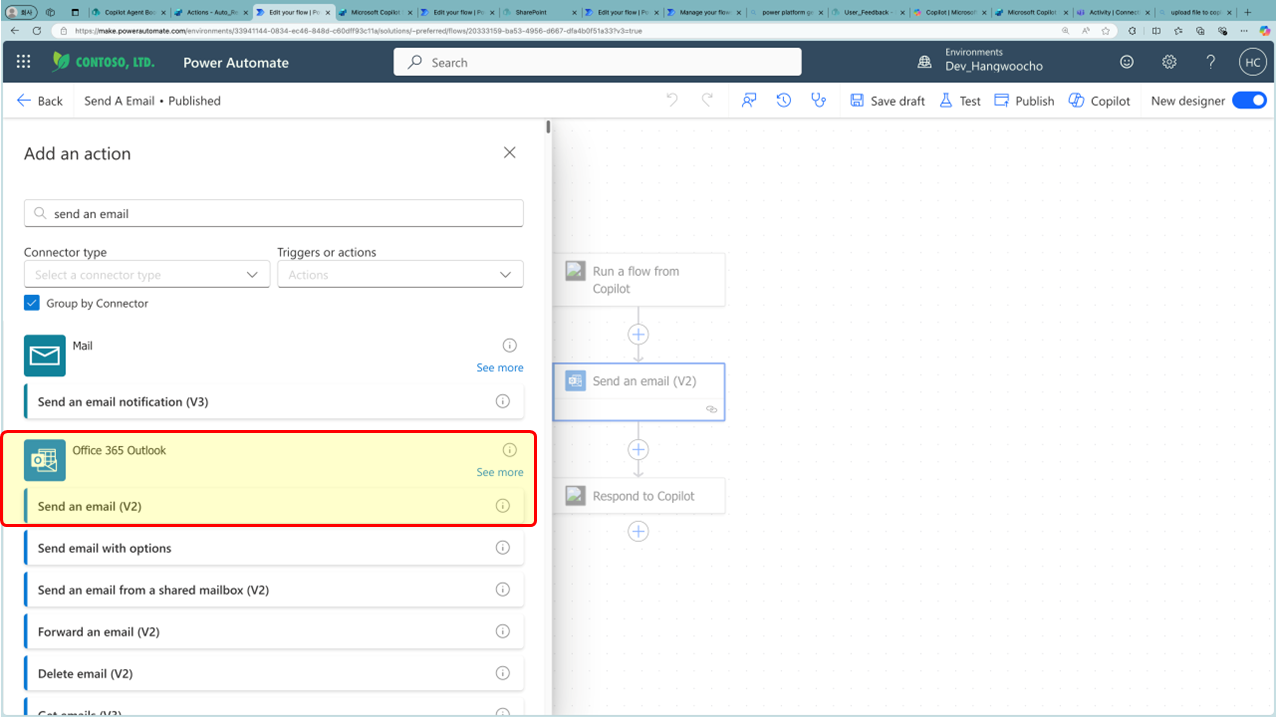Screen dimensions: 1276x717
Task: Open Settings gear in the header
Action: tap(1169, 62)
